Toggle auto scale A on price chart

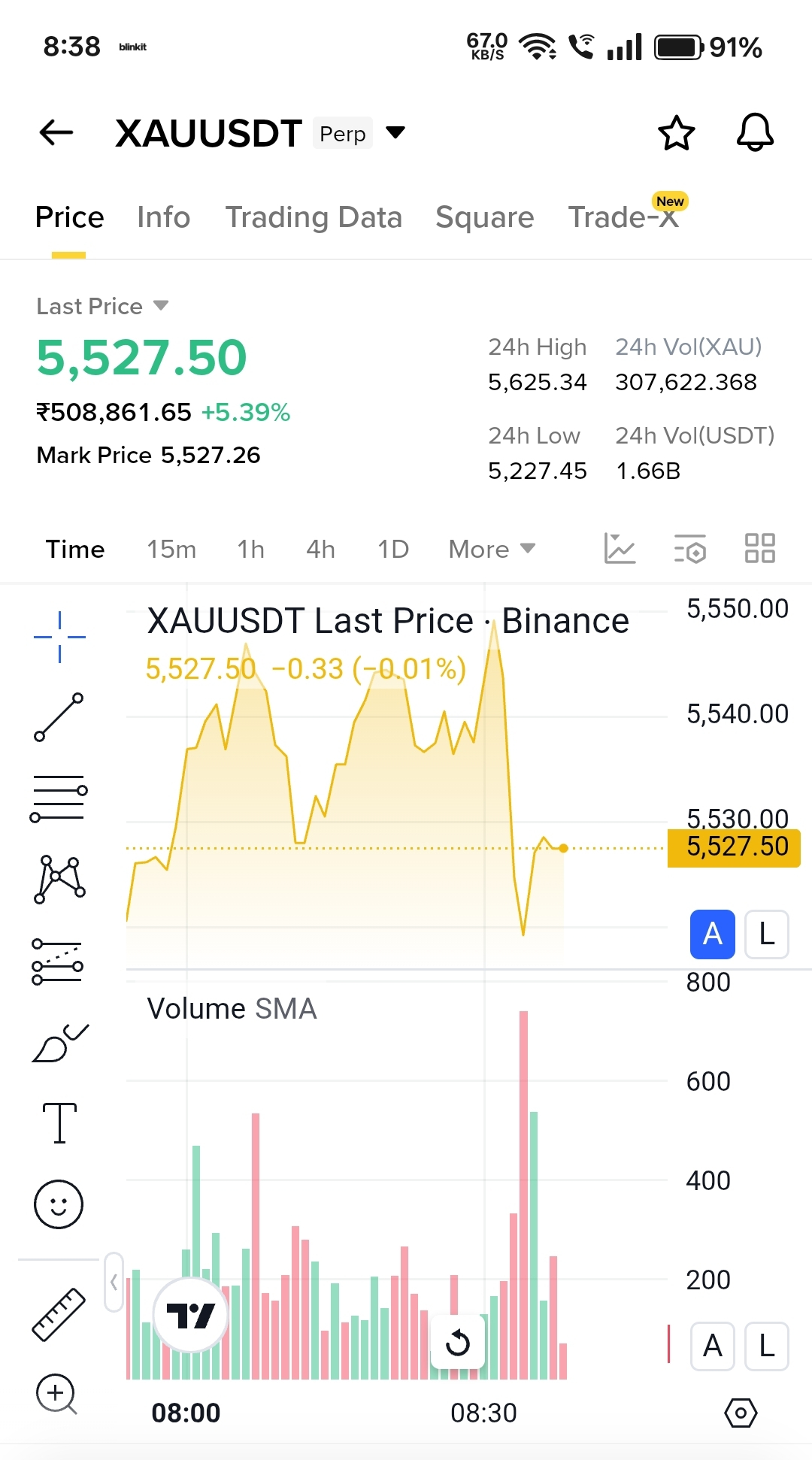(712, 934)
